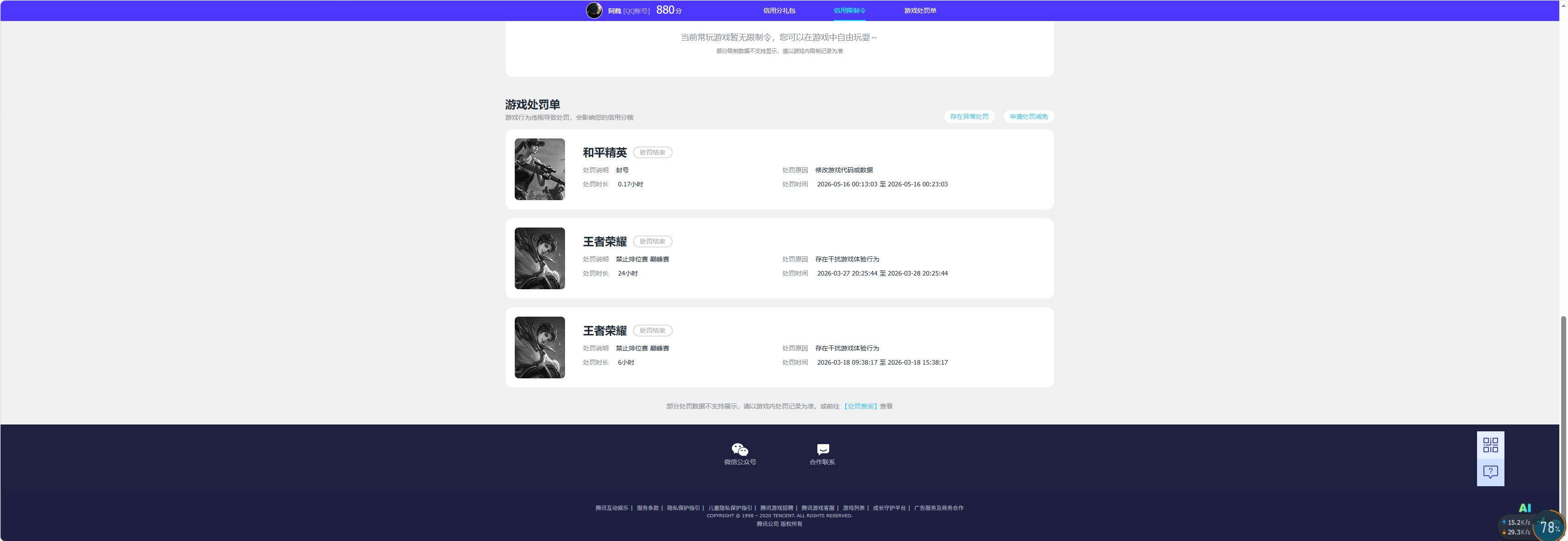
Task: Open the 腾讯游戏招聘 footer link
Action: point(777,508)
